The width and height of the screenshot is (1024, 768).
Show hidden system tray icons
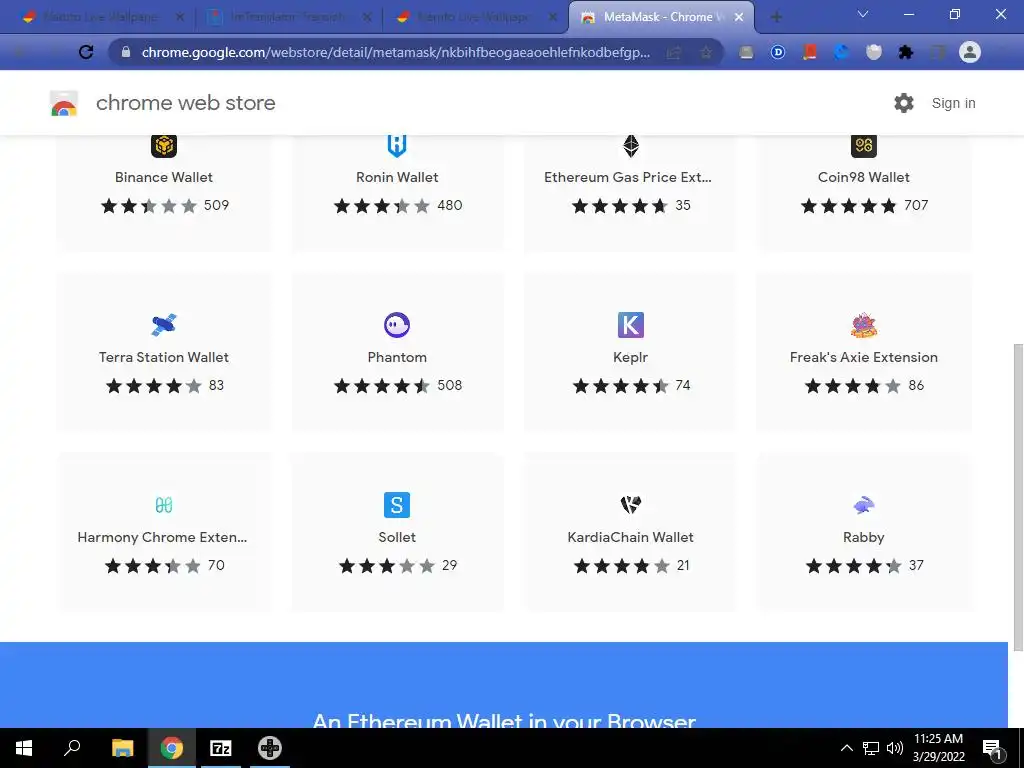point(846,748)
